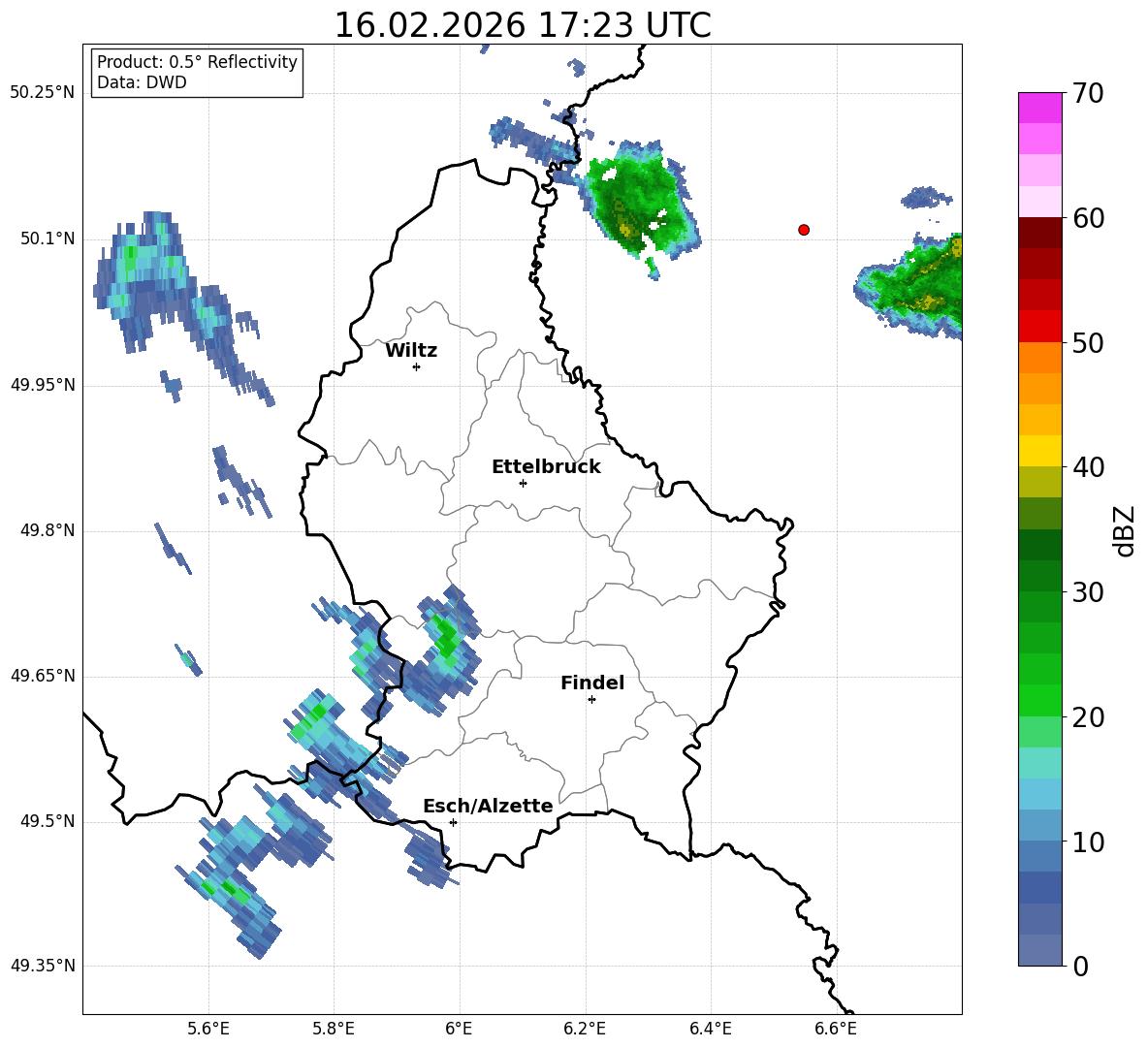Click the dBZ colorbar axis label
Screen dimensions: 1148x1048
pyautogui.click(x=1124, y=530)
